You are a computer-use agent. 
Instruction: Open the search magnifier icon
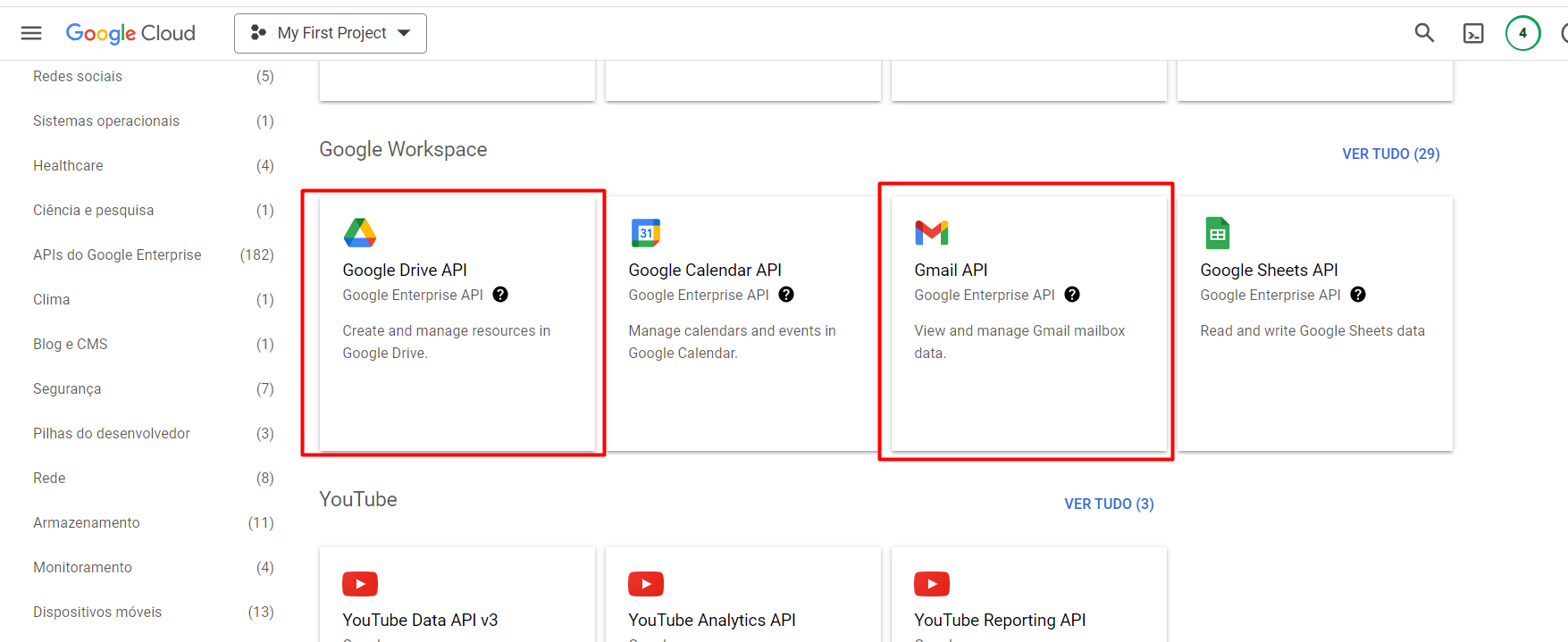(x=1424, y=33)
